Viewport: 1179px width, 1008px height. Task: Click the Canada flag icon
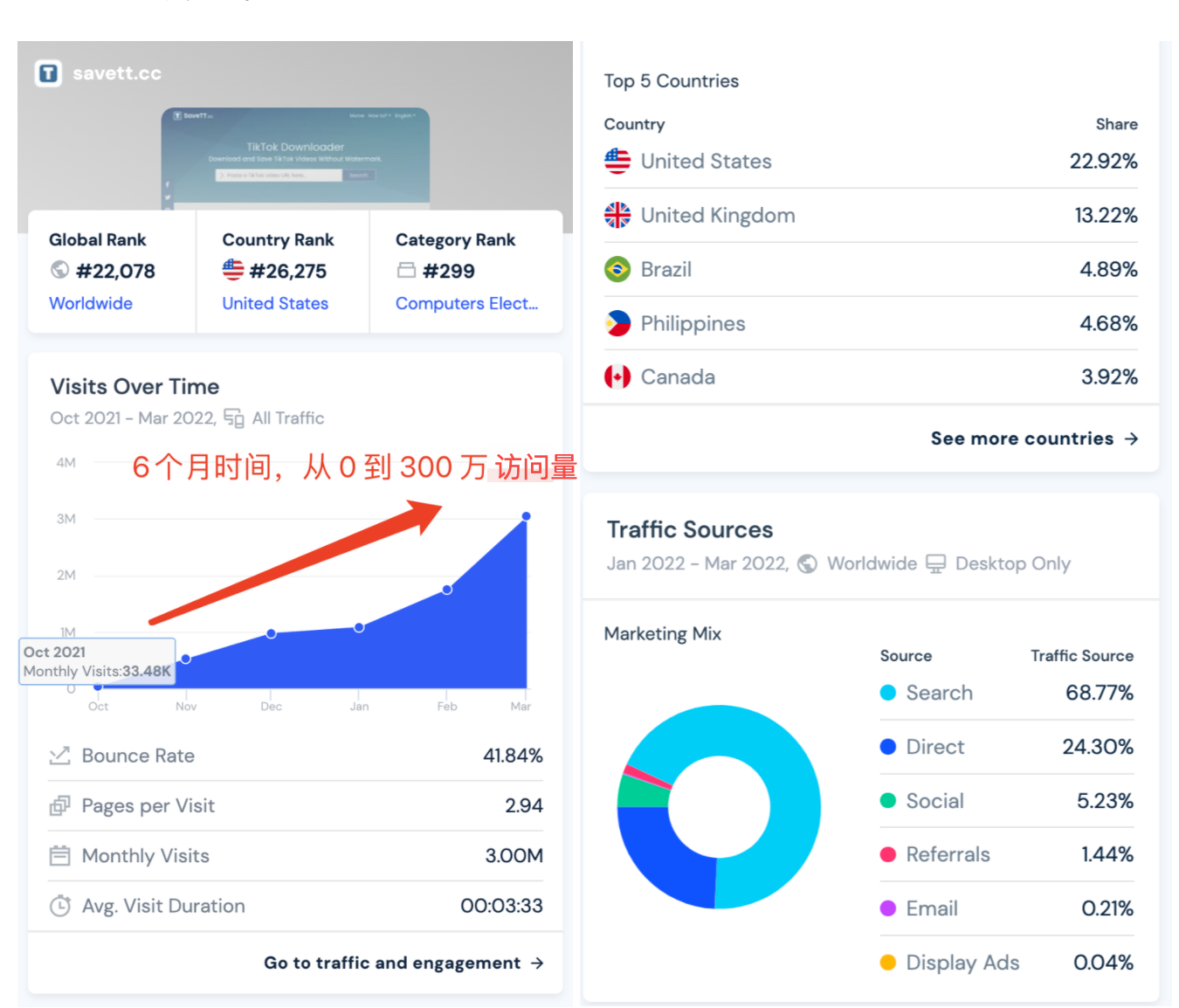(617, 377)
